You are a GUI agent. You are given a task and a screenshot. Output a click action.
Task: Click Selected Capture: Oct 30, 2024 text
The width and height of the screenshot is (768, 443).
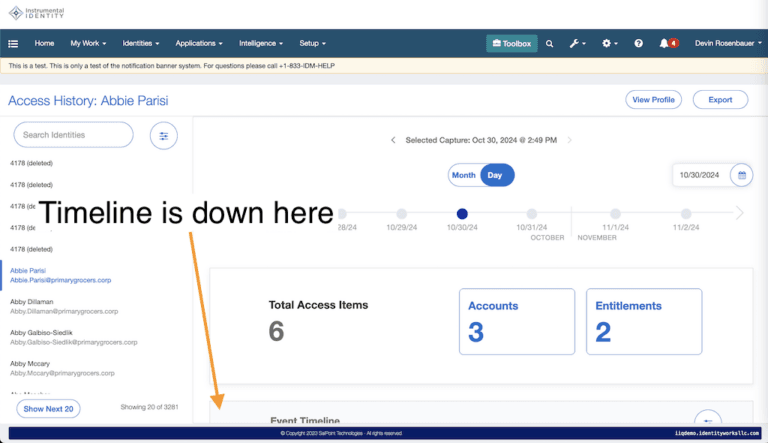[x=481, y=140]
